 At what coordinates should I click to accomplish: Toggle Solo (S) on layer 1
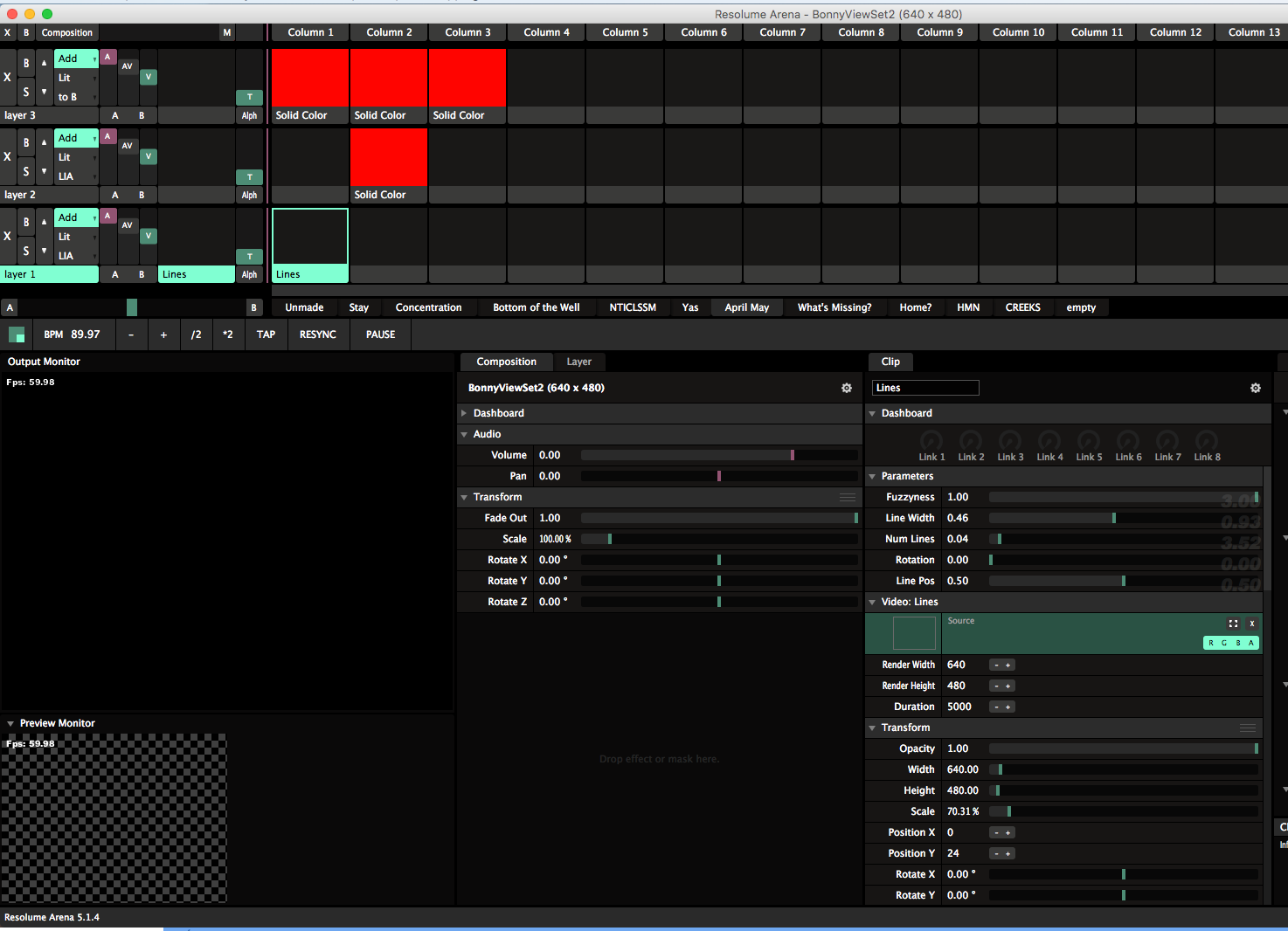click(26, 251)
